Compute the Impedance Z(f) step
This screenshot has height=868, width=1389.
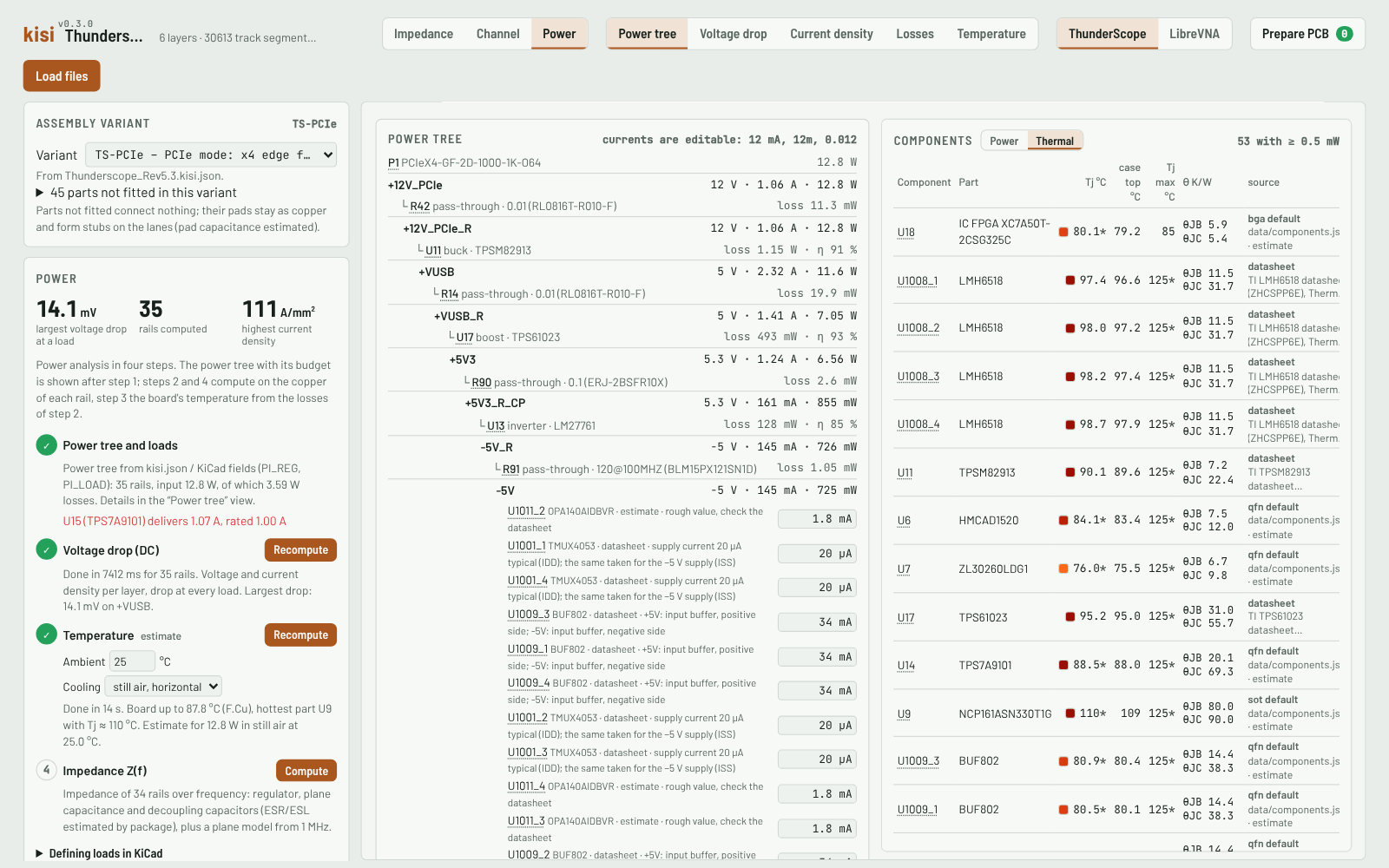tap(306, 770)
